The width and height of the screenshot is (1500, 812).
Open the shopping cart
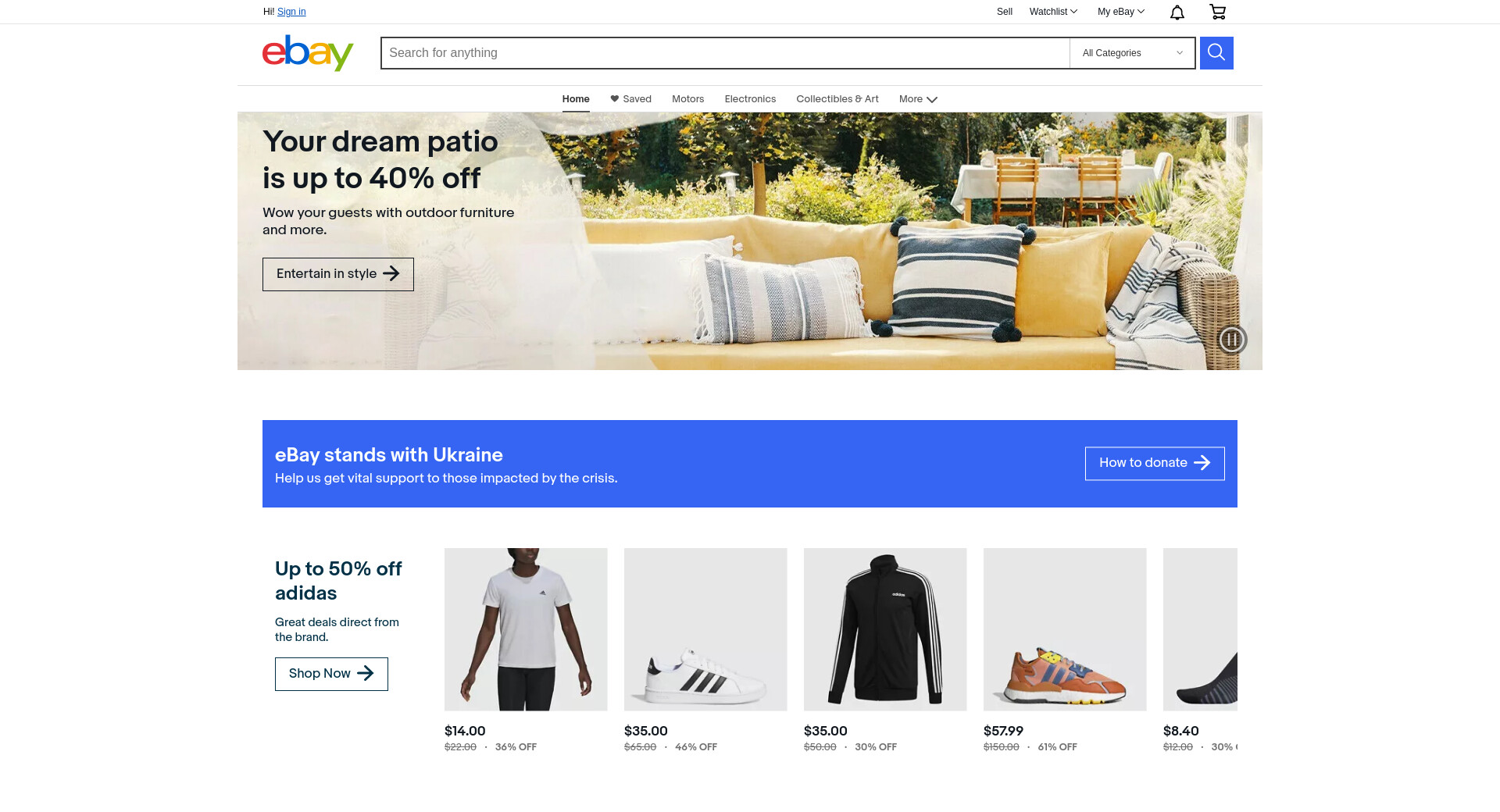coord(1217,12)
